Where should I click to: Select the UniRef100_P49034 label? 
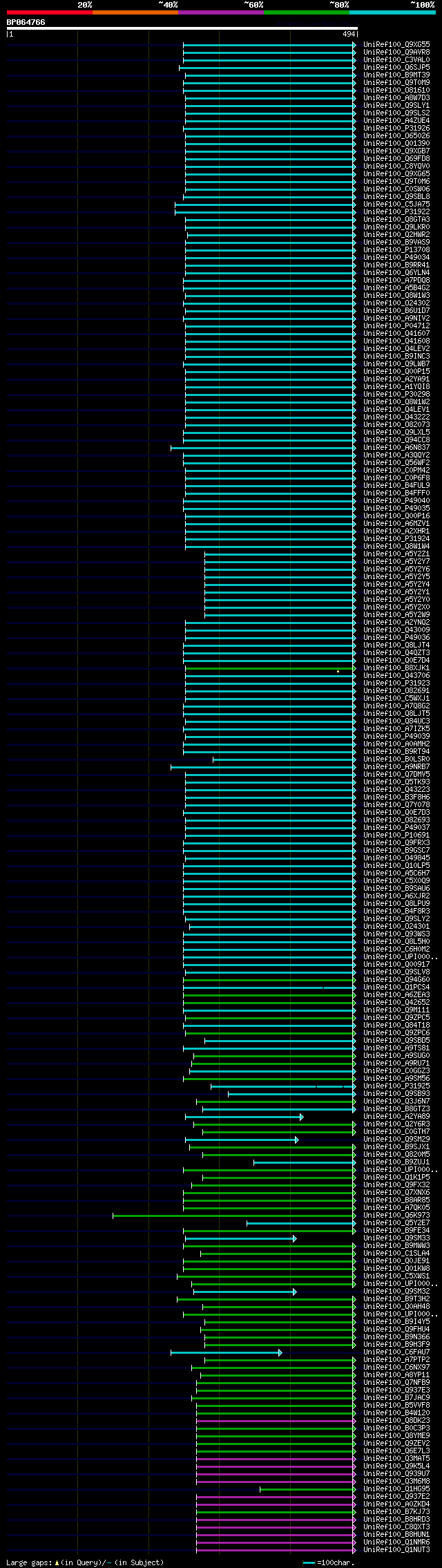pos(396,257)
